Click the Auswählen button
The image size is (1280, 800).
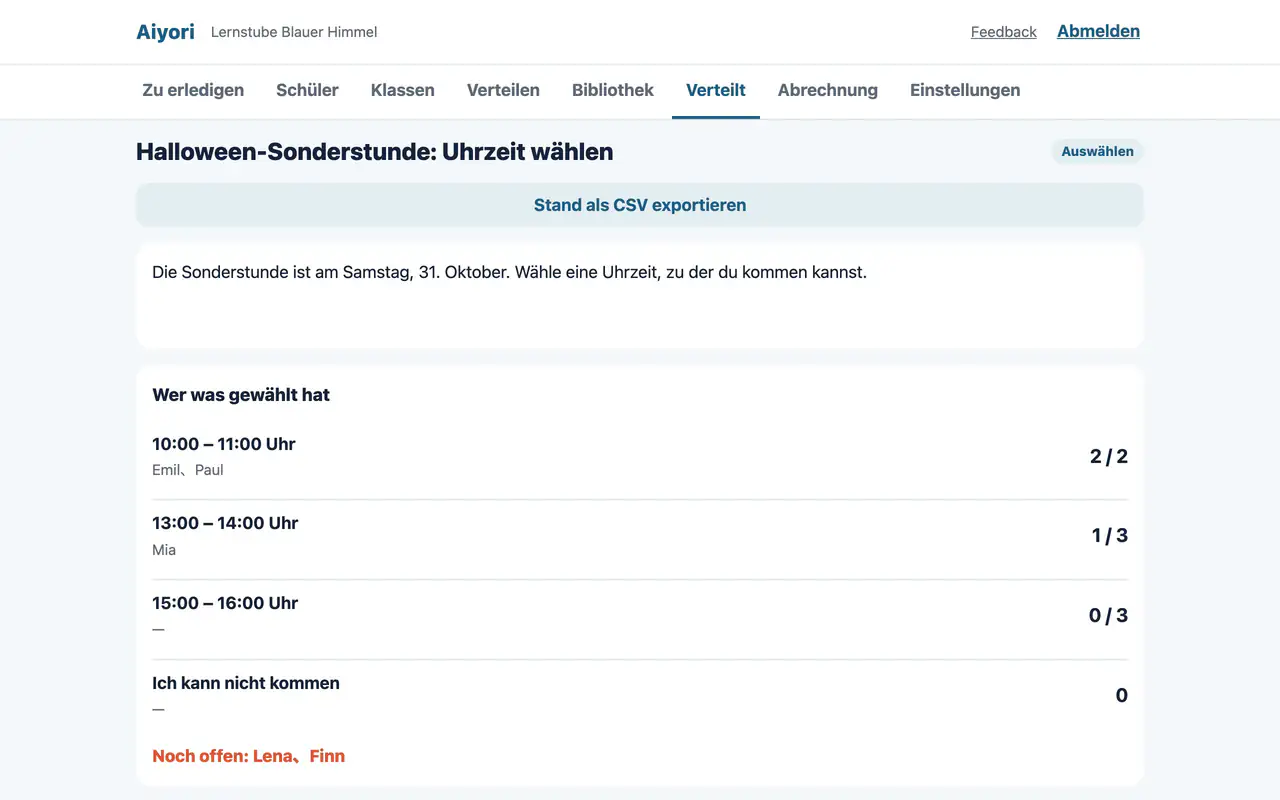pyautogui.click(x=1097, y=152)
